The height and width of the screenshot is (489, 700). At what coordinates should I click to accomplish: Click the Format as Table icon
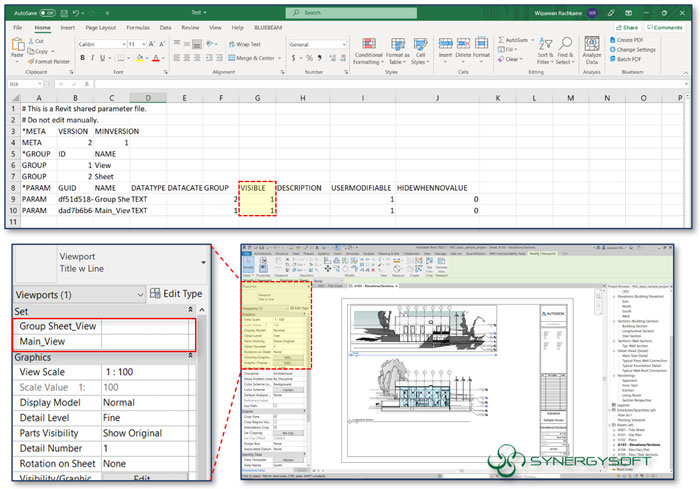[x=398, y=44]
